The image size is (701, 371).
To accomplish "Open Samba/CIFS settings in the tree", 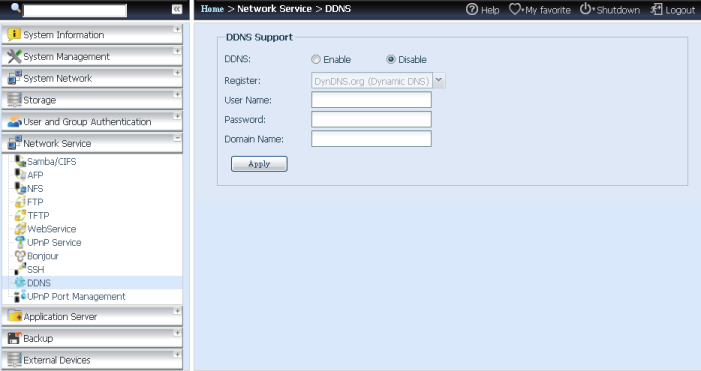I will (x=51, y=161).
